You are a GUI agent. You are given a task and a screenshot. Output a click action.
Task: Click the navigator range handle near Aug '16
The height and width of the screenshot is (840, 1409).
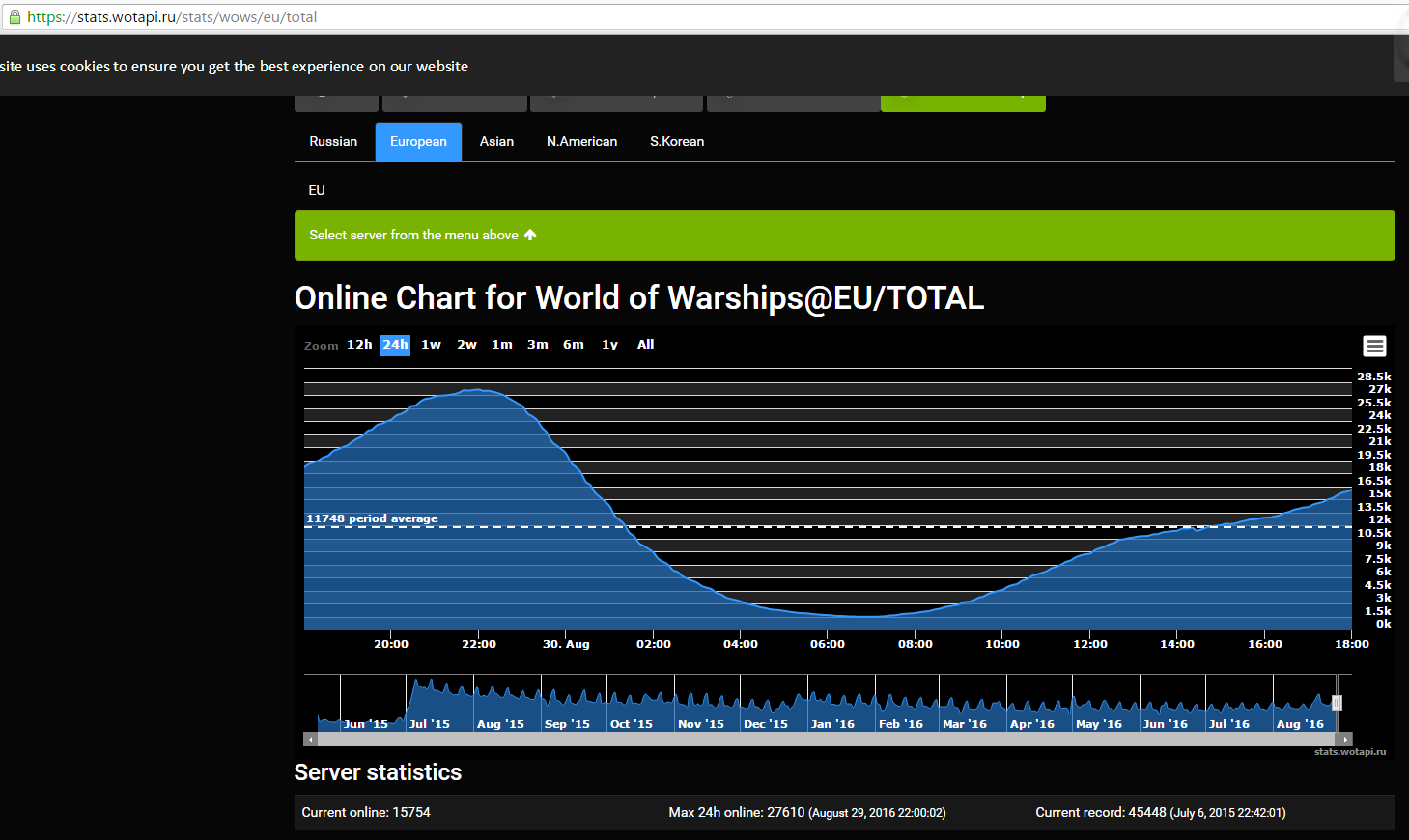(x=1337, y=703)
